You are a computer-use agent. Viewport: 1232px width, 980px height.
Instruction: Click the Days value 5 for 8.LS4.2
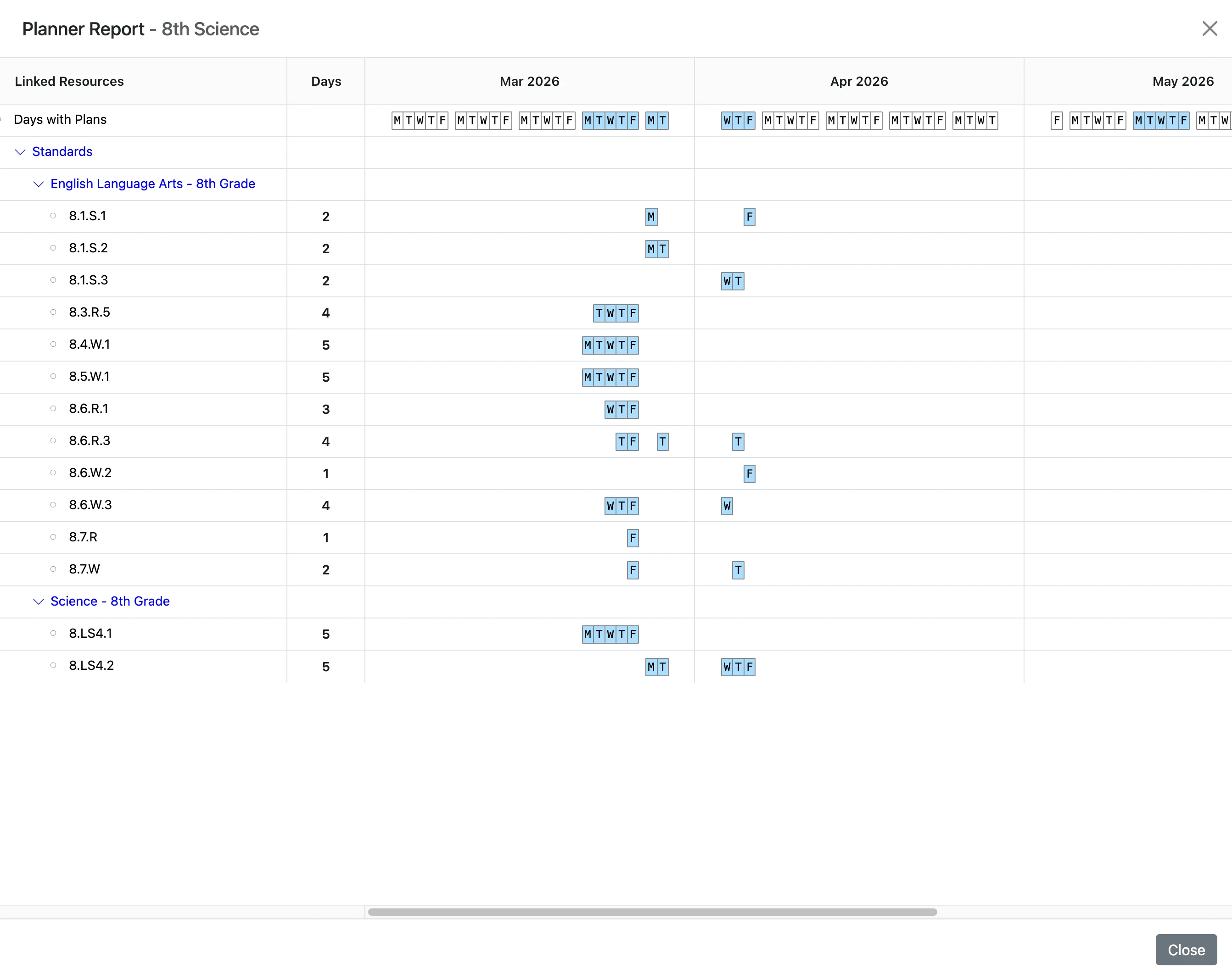pyautogui.click(x=326, y=667)
